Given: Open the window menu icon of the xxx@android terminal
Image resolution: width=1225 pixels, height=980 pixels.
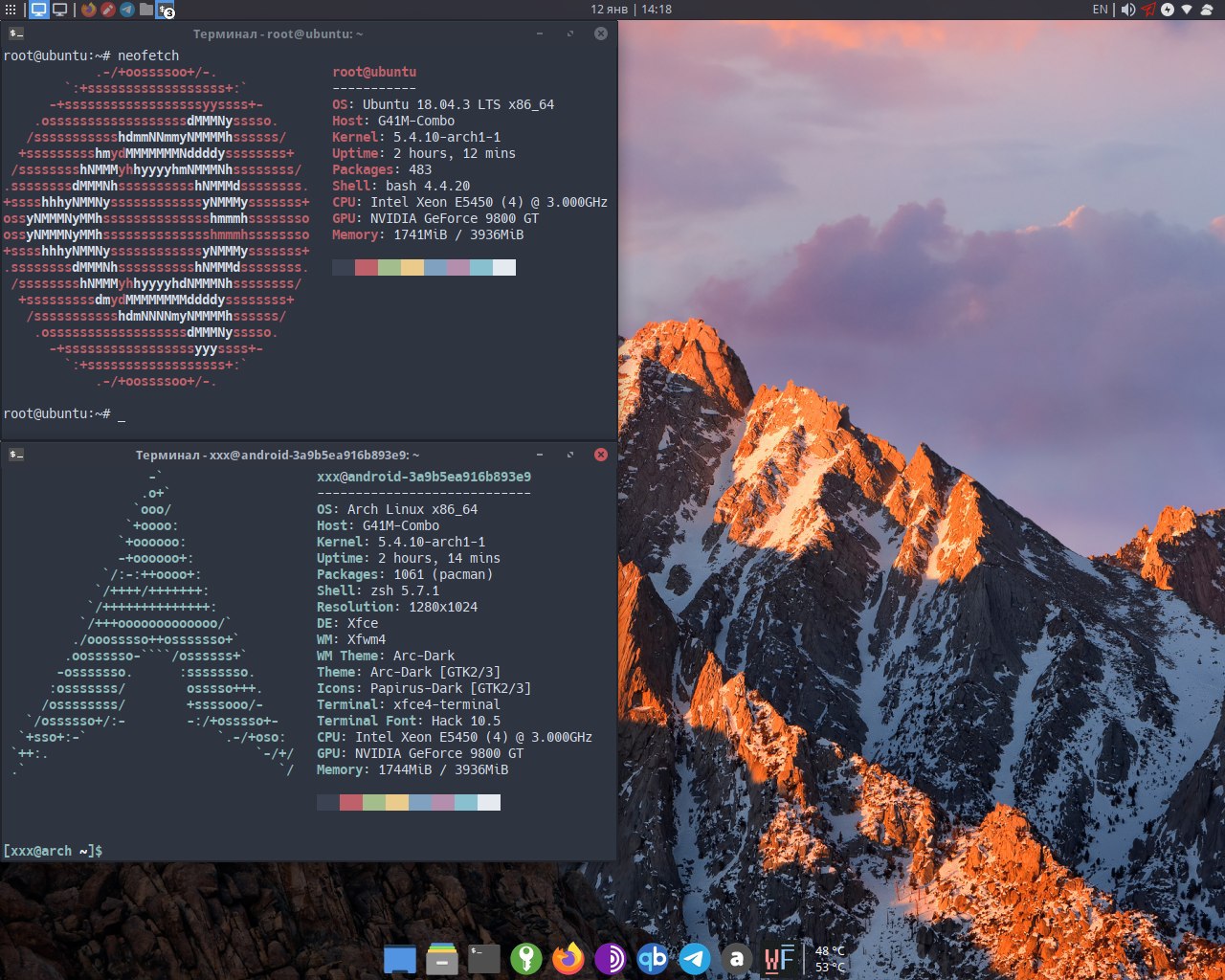Looking at the screenshot, I should pyautogui.click(x=15, y=455).
